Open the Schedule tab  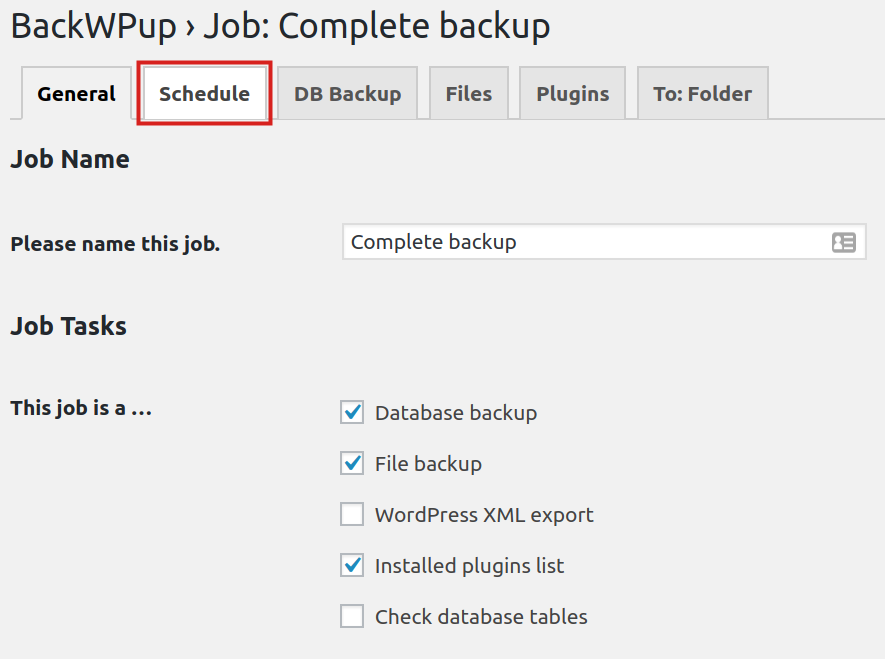204,94
